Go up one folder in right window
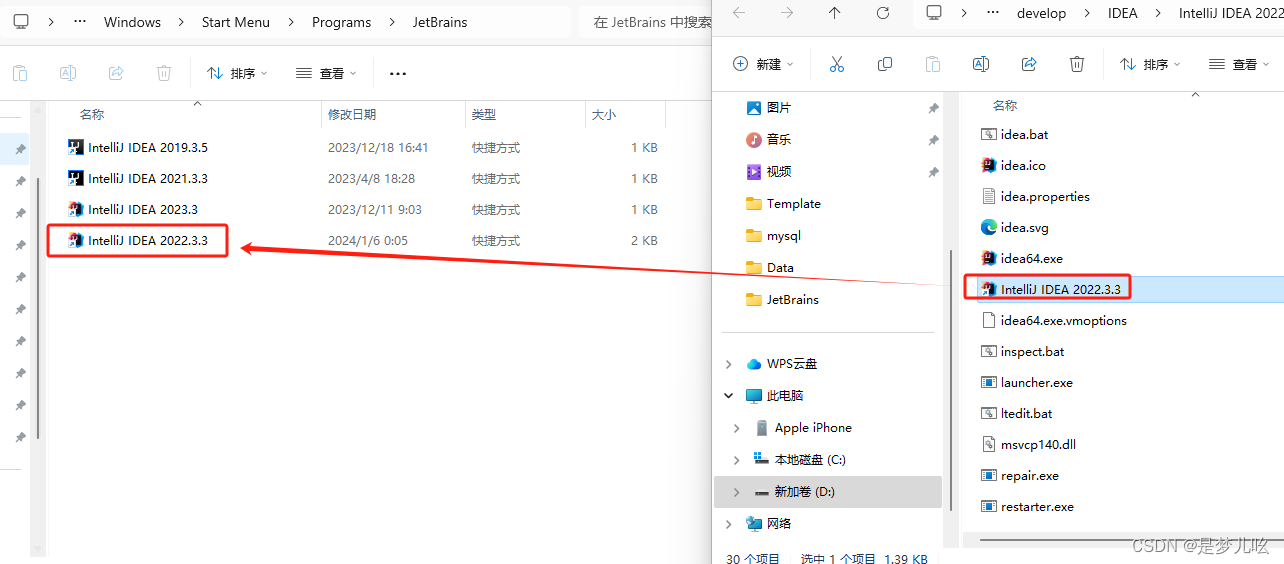This screenshot has height=564, width=1284. [835, 13]
